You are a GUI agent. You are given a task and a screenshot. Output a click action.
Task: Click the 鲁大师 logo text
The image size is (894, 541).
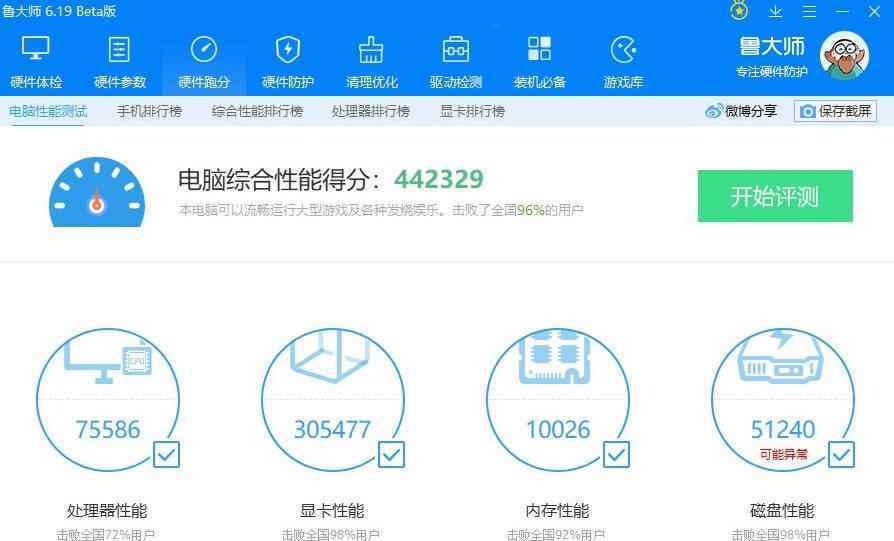772,47
